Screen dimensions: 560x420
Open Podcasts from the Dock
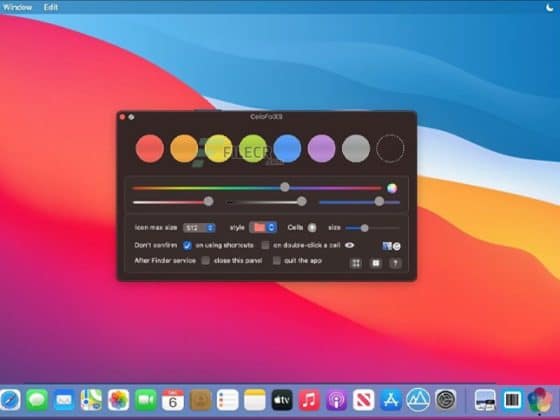pos(336,400)
